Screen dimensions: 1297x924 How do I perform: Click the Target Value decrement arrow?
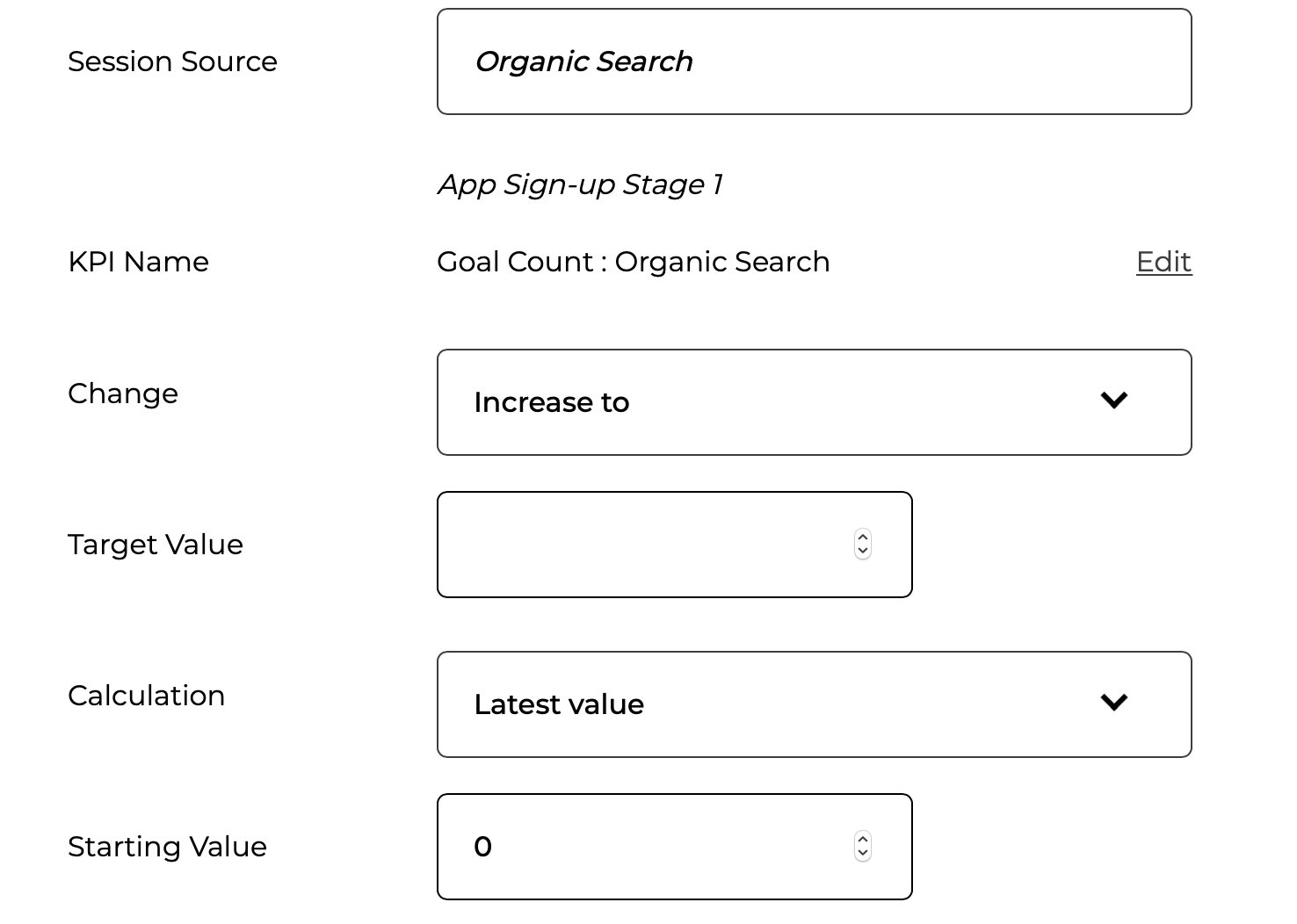click(x=863, y=552)
